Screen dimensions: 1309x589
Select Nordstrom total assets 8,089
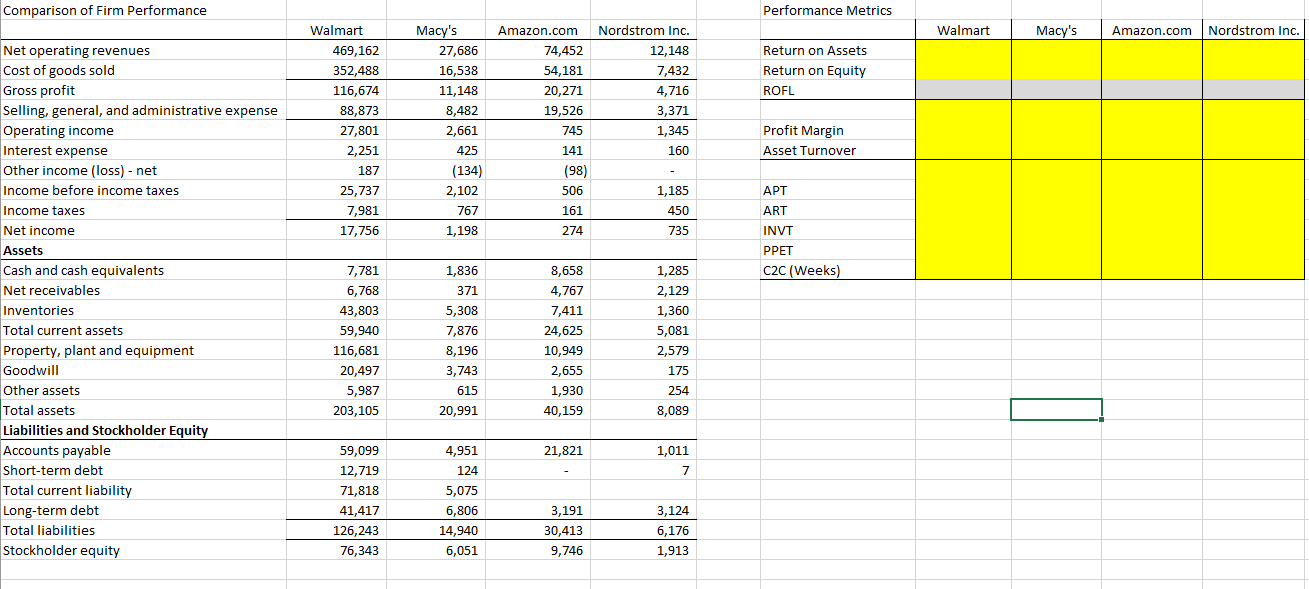[671, 410]
